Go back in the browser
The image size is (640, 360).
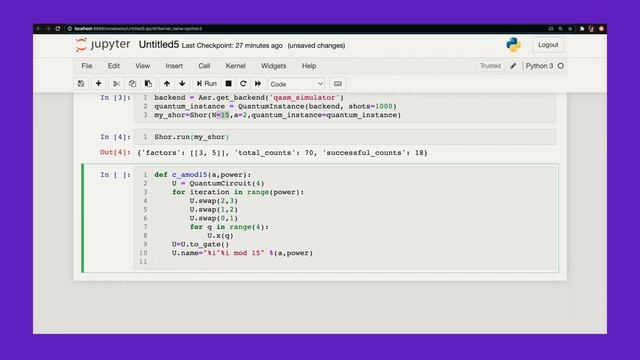pyautogui.click(x=38, y=29)
